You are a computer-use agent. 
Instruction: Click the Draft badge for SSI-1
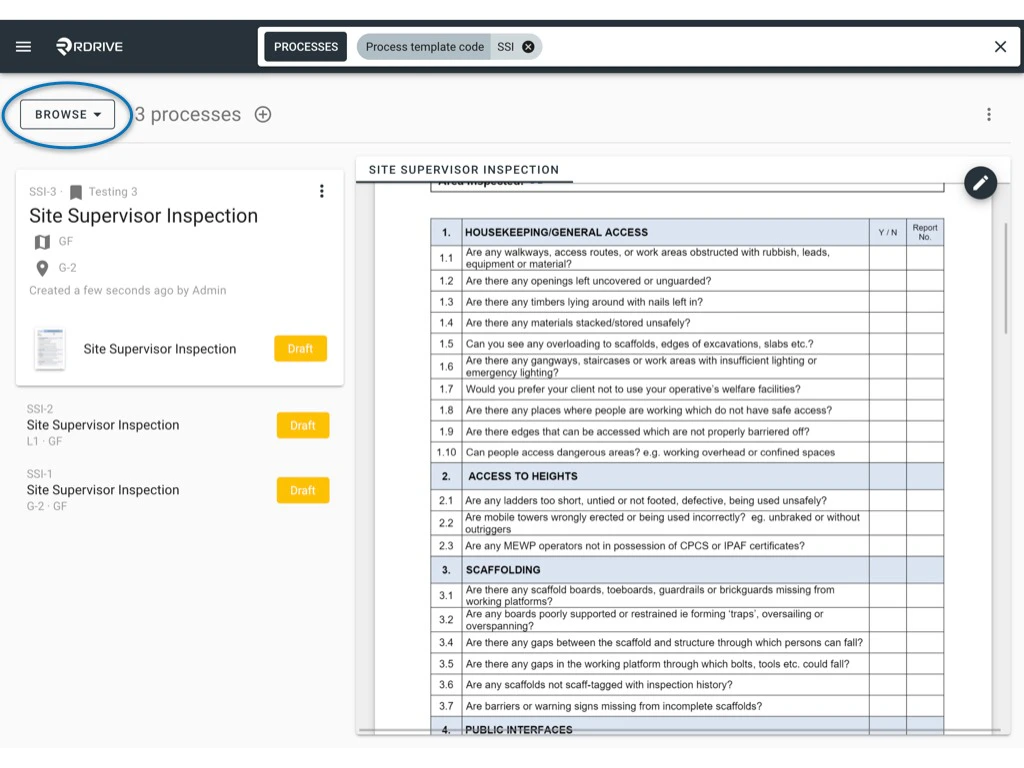tap(302, 490)
